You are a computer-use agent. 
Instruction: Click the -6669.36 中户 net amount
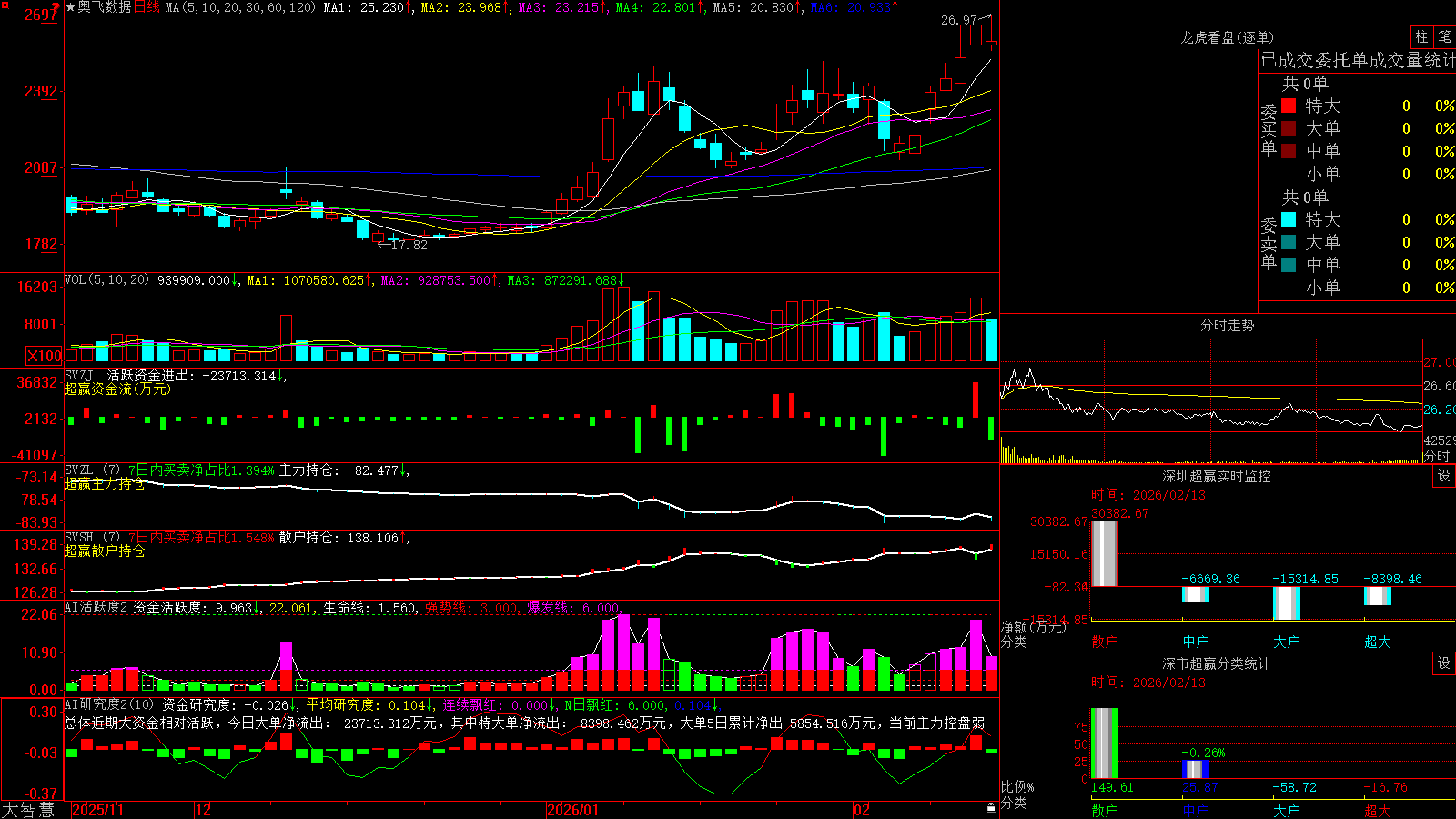pos(1210,579)
